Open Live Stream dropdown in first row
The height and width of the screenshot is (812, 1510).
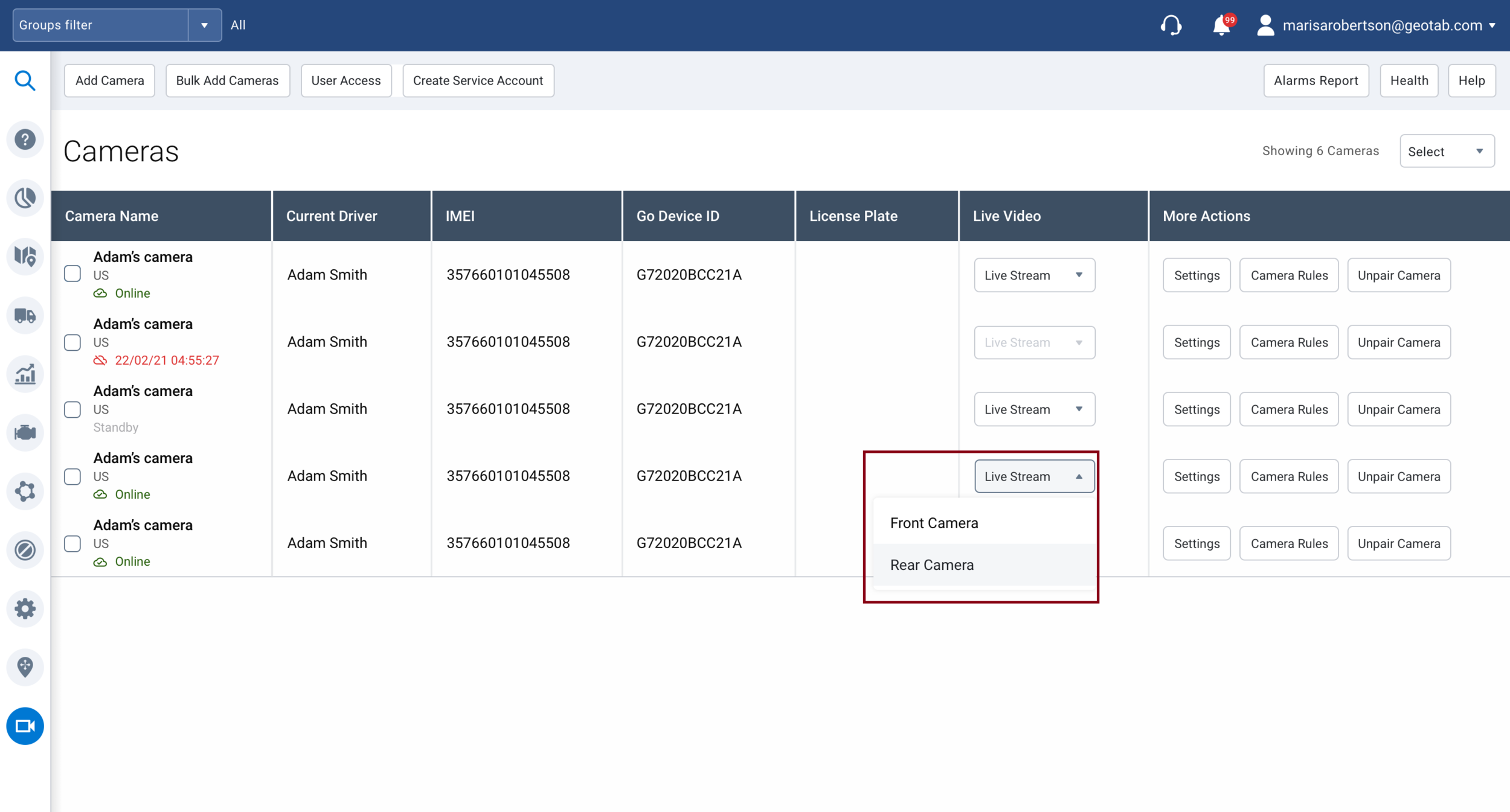1034,275
